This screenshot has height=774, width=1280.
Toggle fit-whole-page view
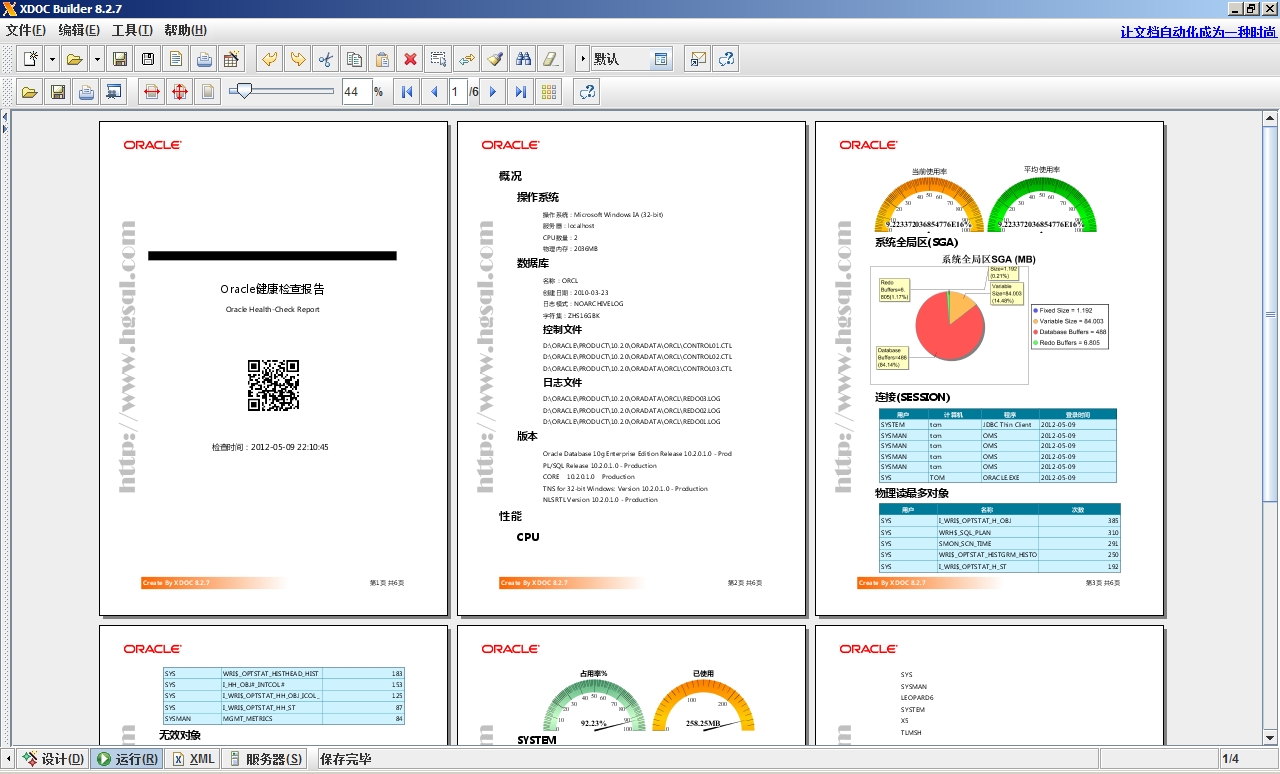pos(178,91)
